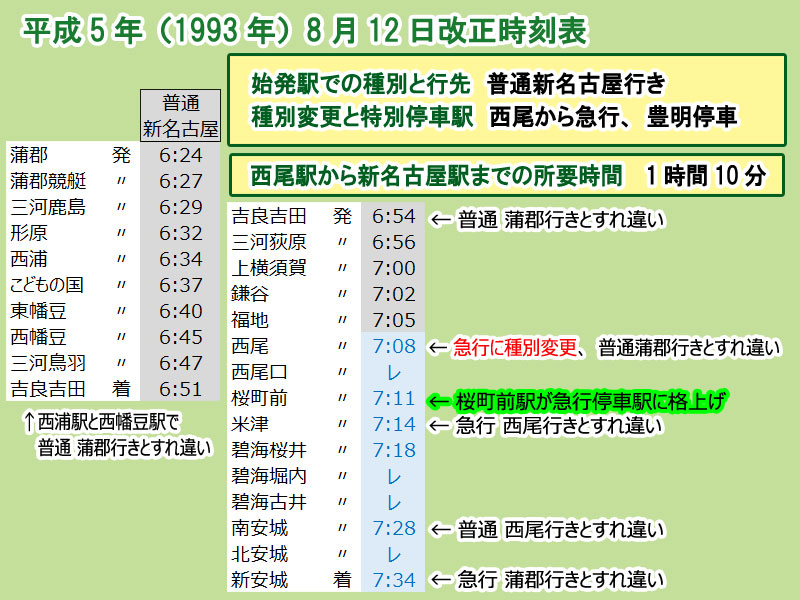Click the 碧海堀内 station name

[x=269, y=477]
